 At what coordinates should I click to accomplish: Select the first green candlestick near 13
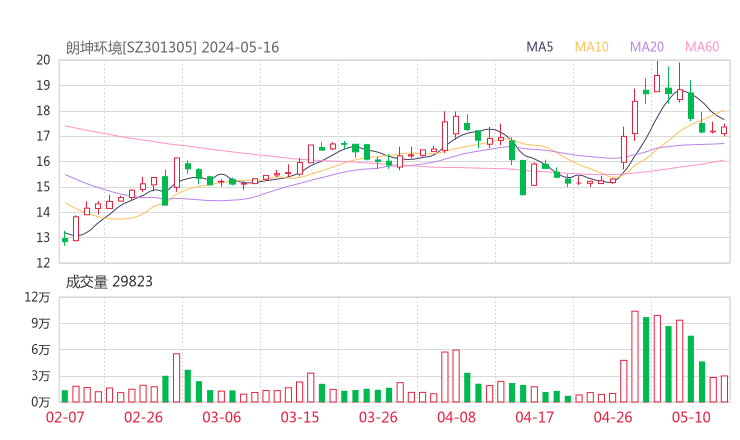pyautogui.click(x=65, y=239)
